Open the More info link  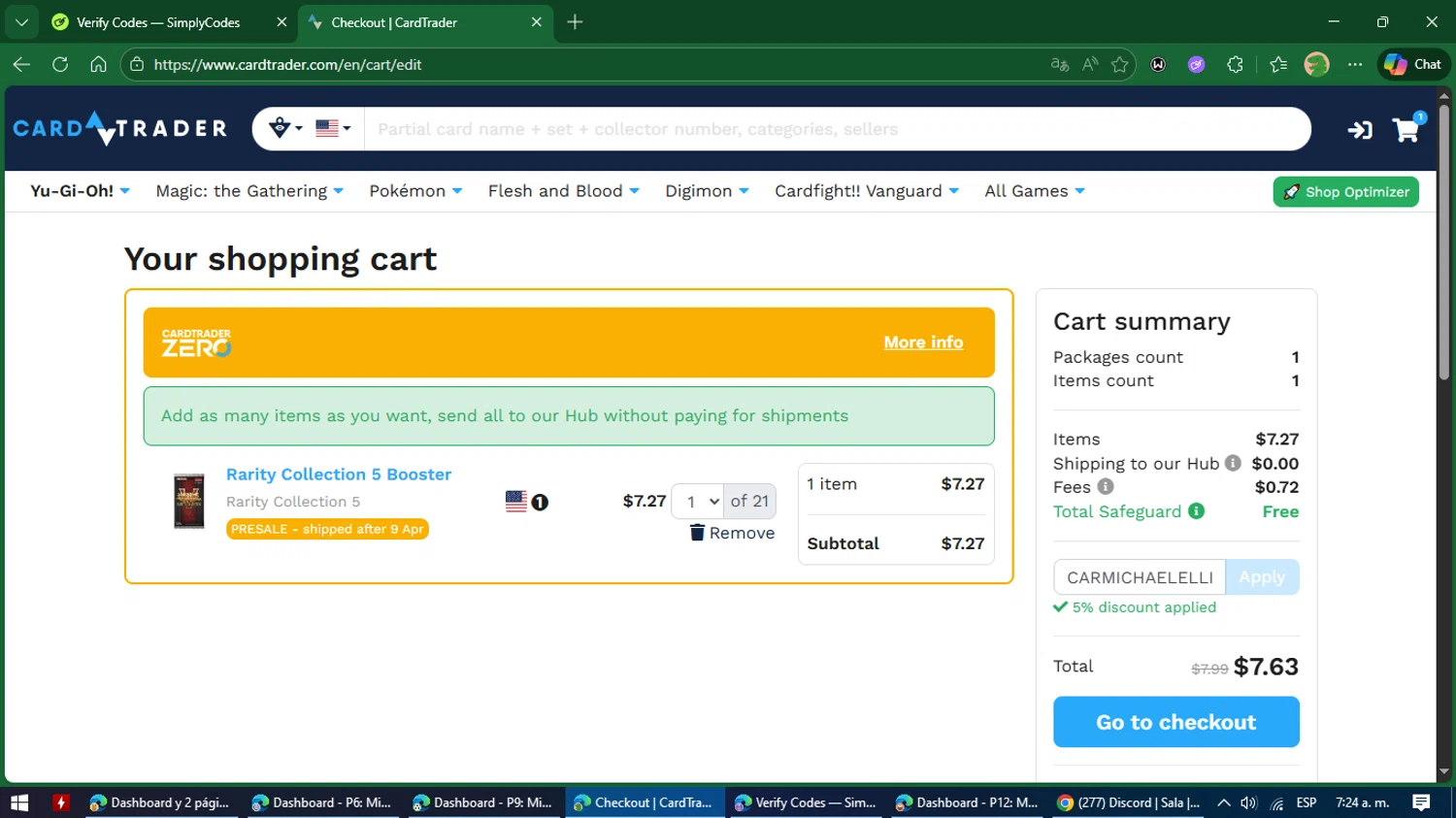923,343
